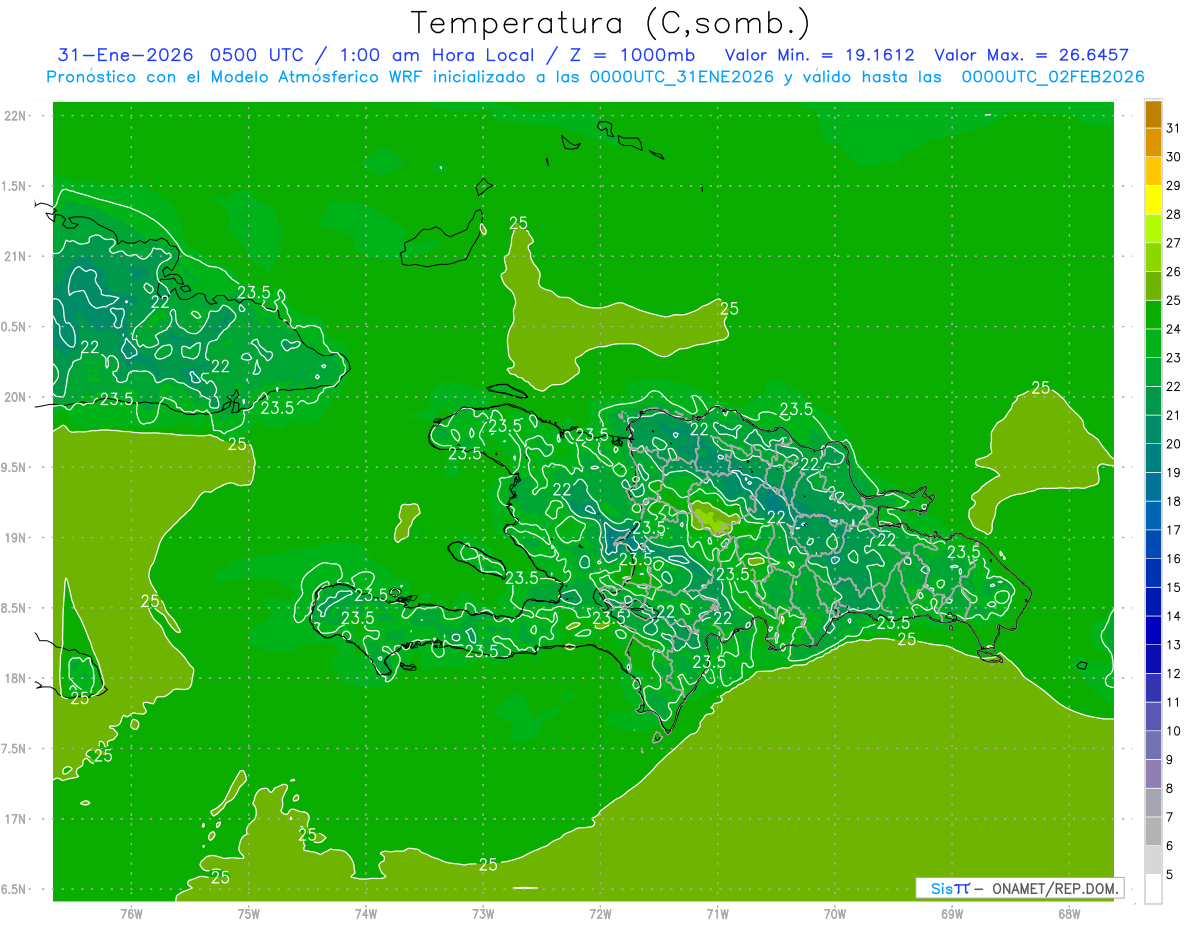Click longitude axis label '68W'
The width and height of the screenshot is (1200, 927).
[x=1069, y=914]
